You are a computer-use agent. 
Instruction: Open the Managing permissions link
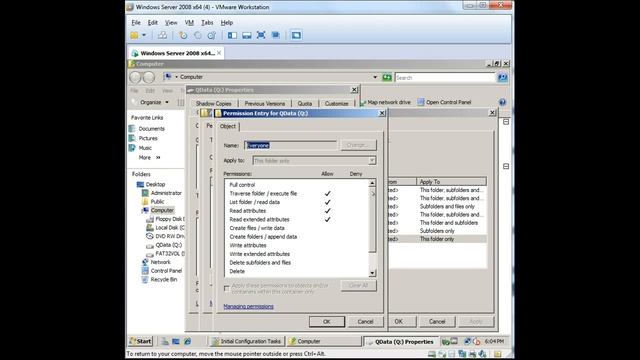coord(248,307)
